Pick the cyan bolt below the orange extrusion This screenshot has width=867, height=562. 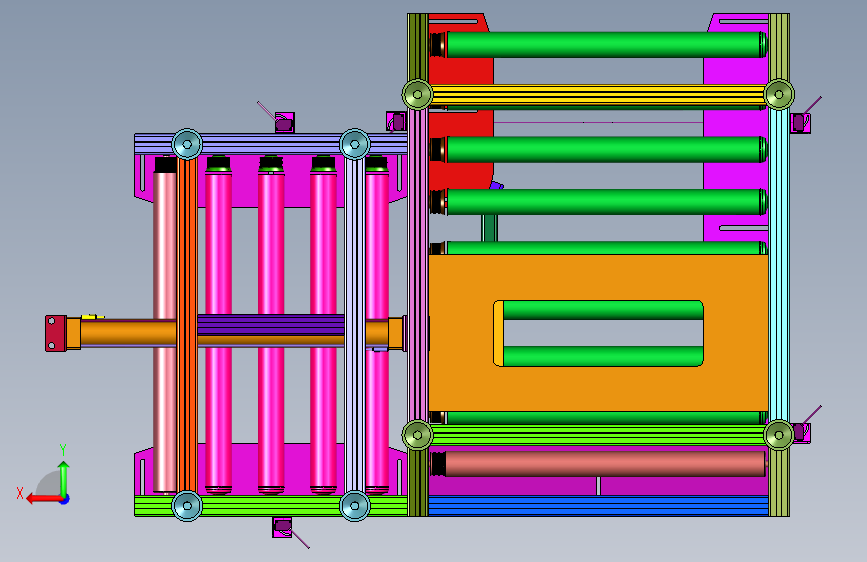(x=187, y=506)
